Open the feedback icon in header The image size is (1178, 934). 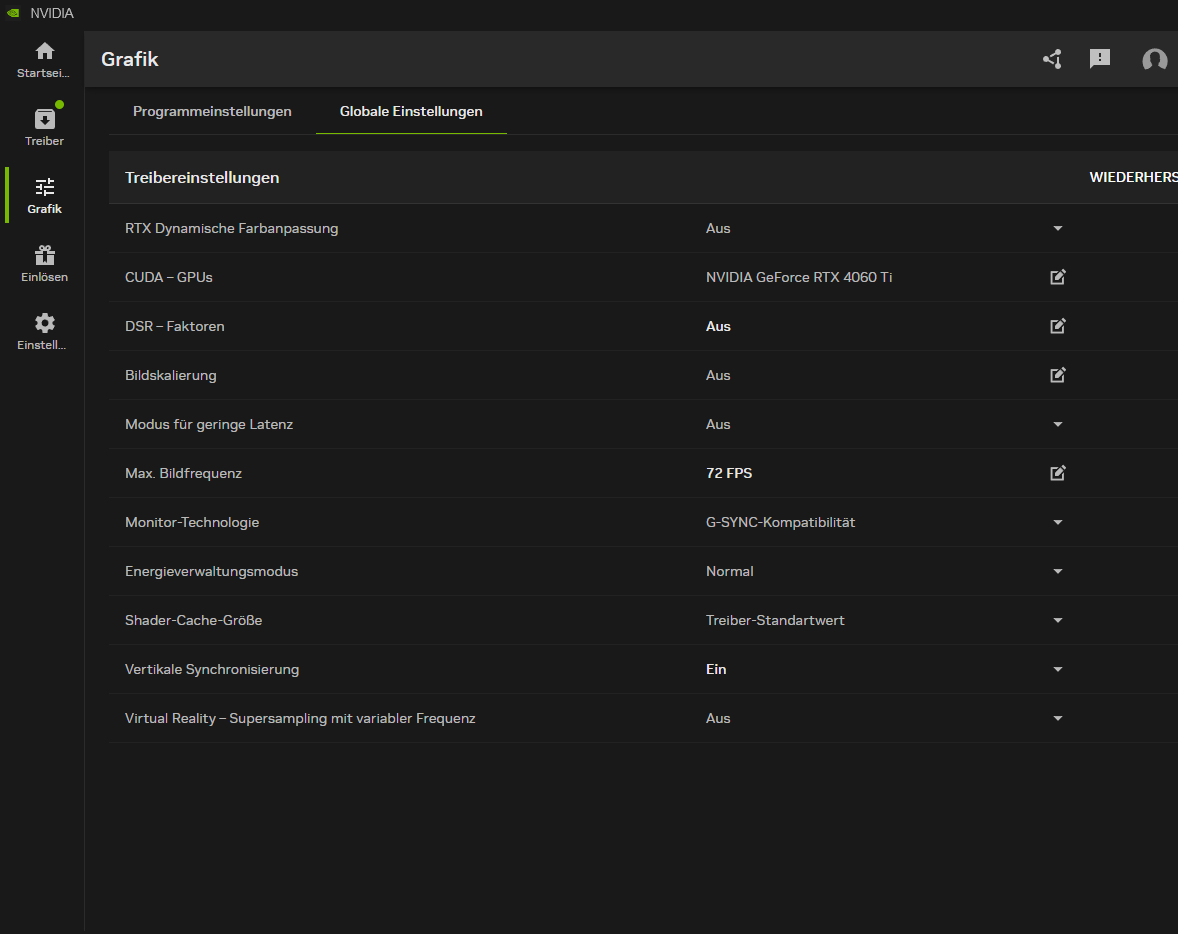pos(1100,59)
